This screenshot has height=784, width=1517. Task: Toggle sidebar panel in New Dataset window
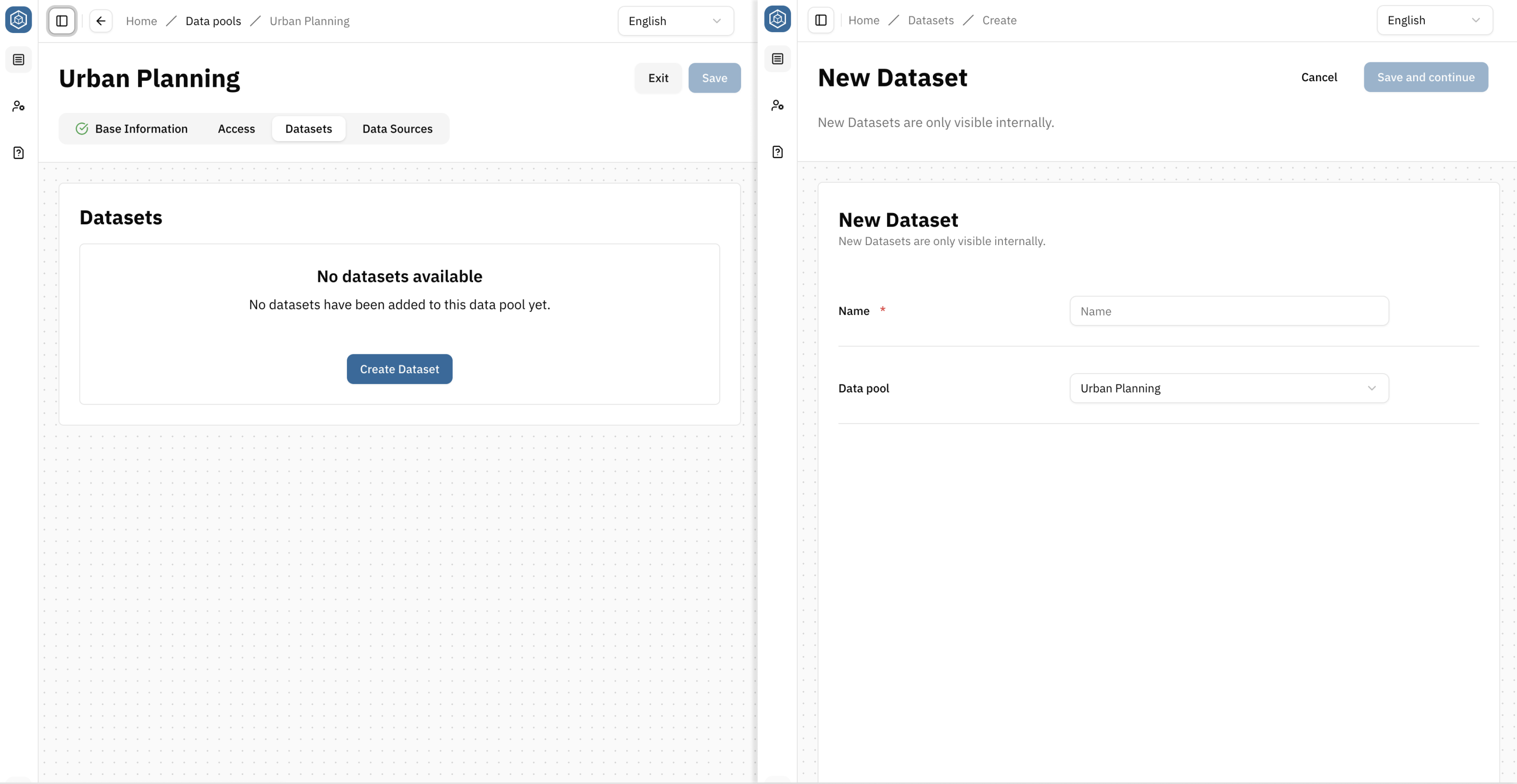[x=821, y=21]
